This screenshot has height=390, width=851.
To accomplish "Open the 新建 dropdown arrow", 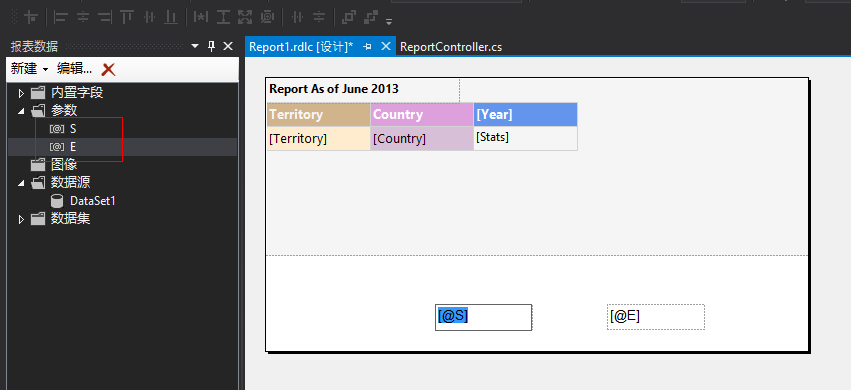I will [x=45, y=69].
